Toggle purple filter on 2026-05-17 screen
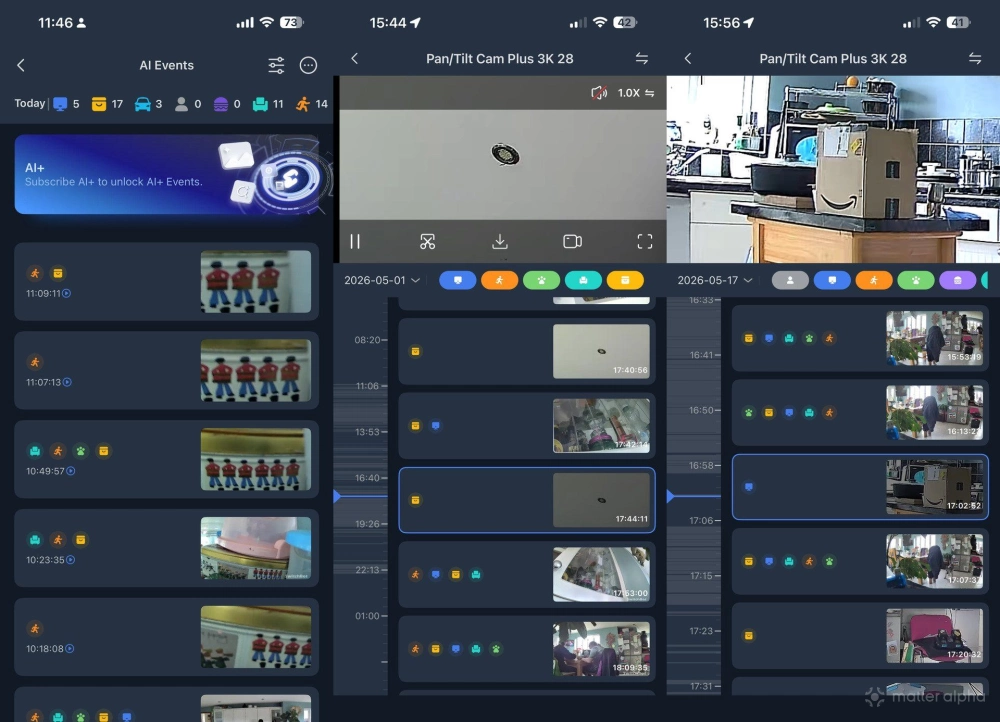This screenshot has height=722, width=1000. 957,280
